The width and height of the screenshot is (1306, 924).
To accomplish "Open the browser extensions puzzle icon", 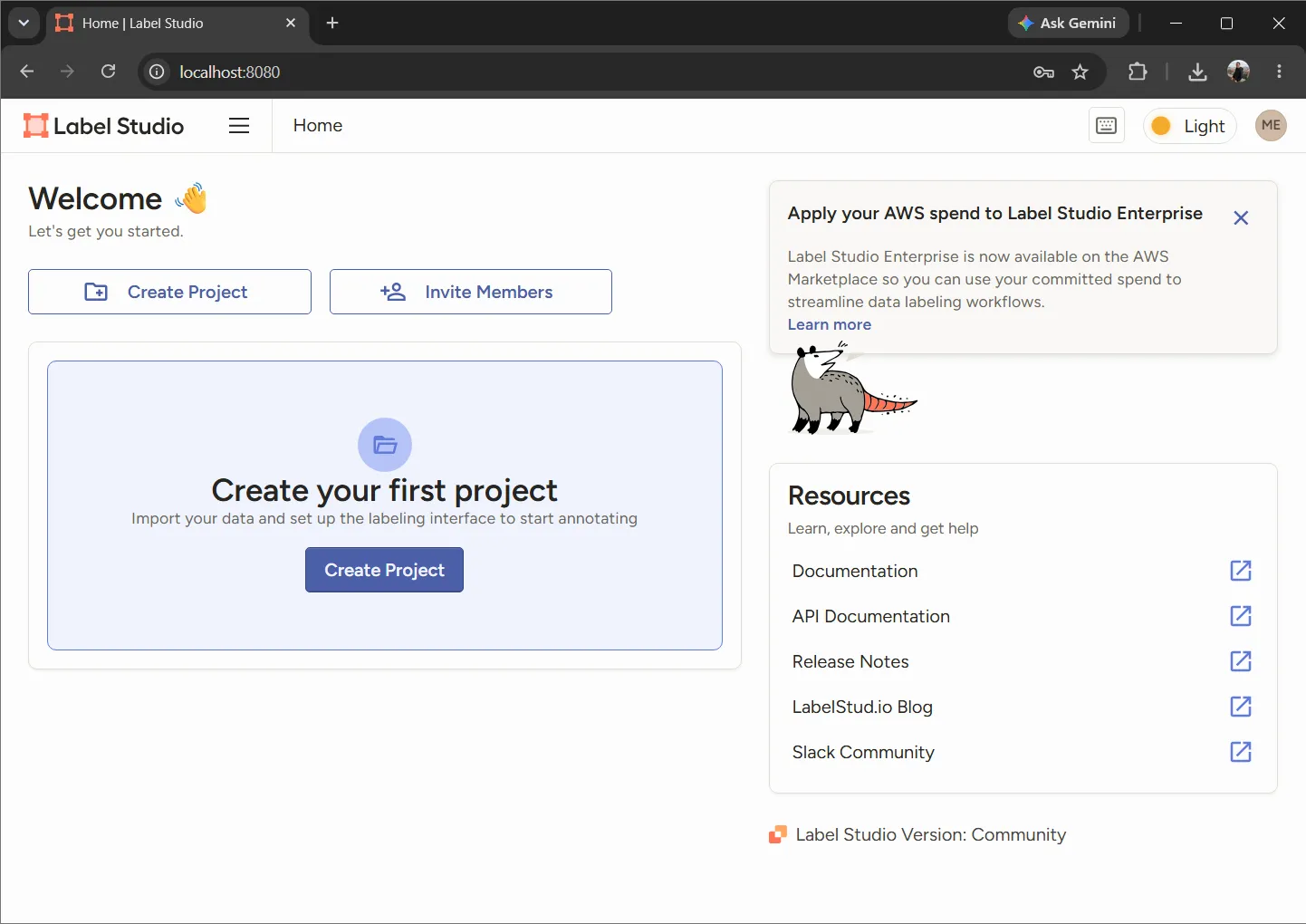I will (x=1138, y=72).
